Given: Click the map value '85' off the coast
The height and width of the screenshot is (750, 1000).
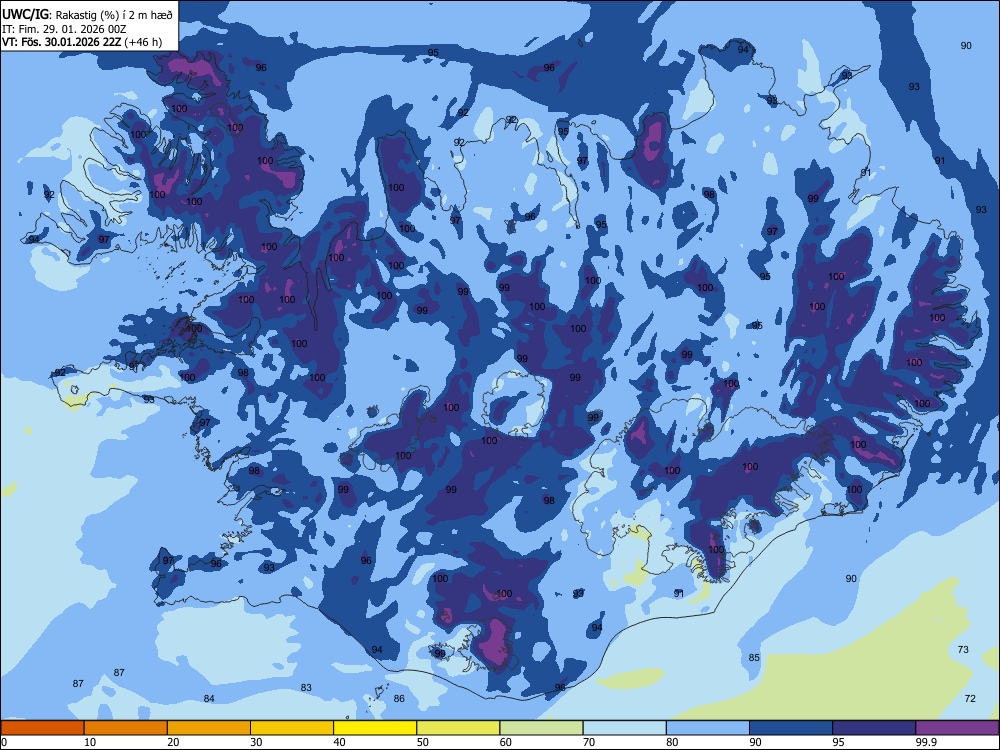Looking at the screenshot, I should tap(754, 658).
